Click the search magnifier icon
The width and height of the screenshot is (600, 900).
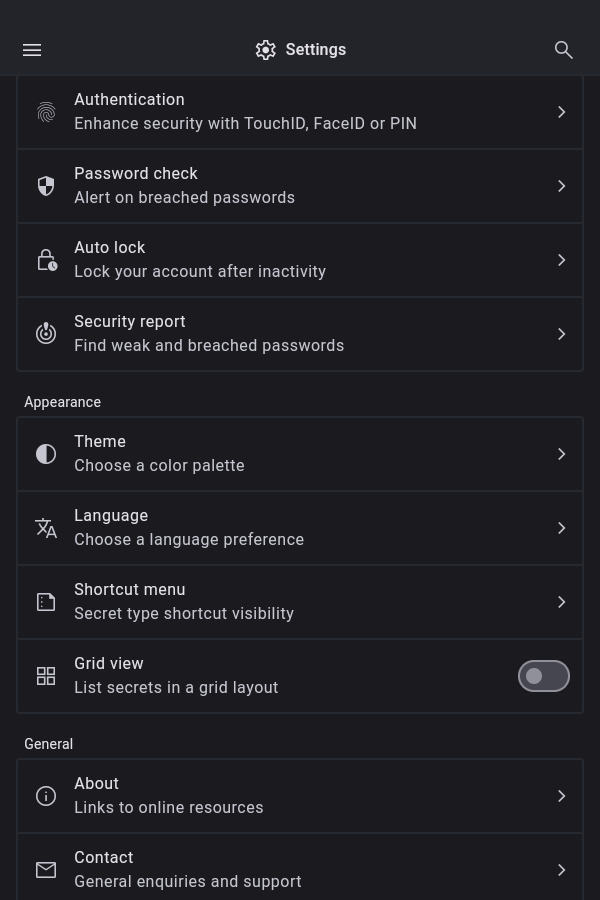coord(564,50)
